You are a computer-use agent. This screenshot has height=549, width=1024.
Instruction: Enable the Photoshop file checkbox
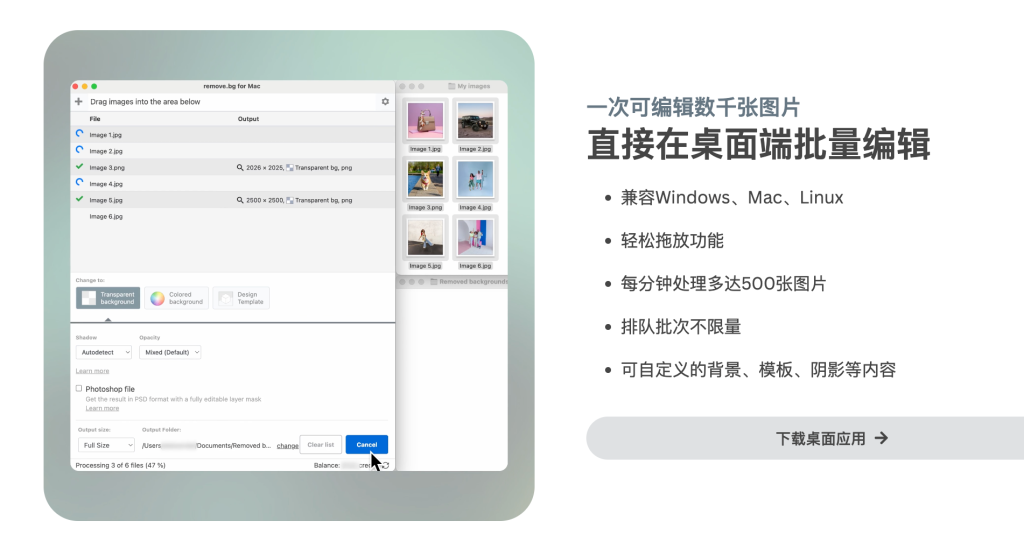tap(79, 388)
